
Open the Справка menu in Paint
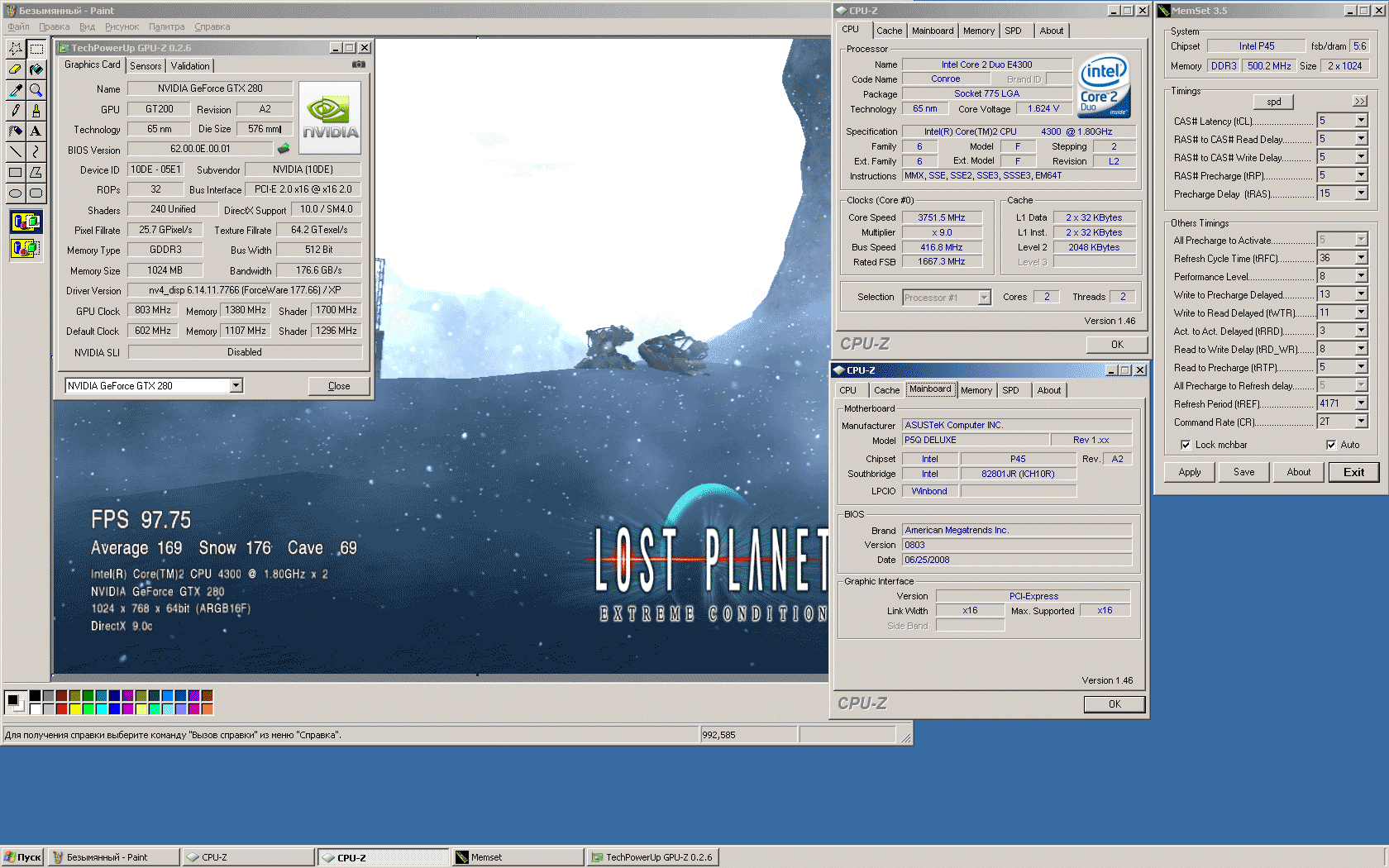[x=212, y=26]
